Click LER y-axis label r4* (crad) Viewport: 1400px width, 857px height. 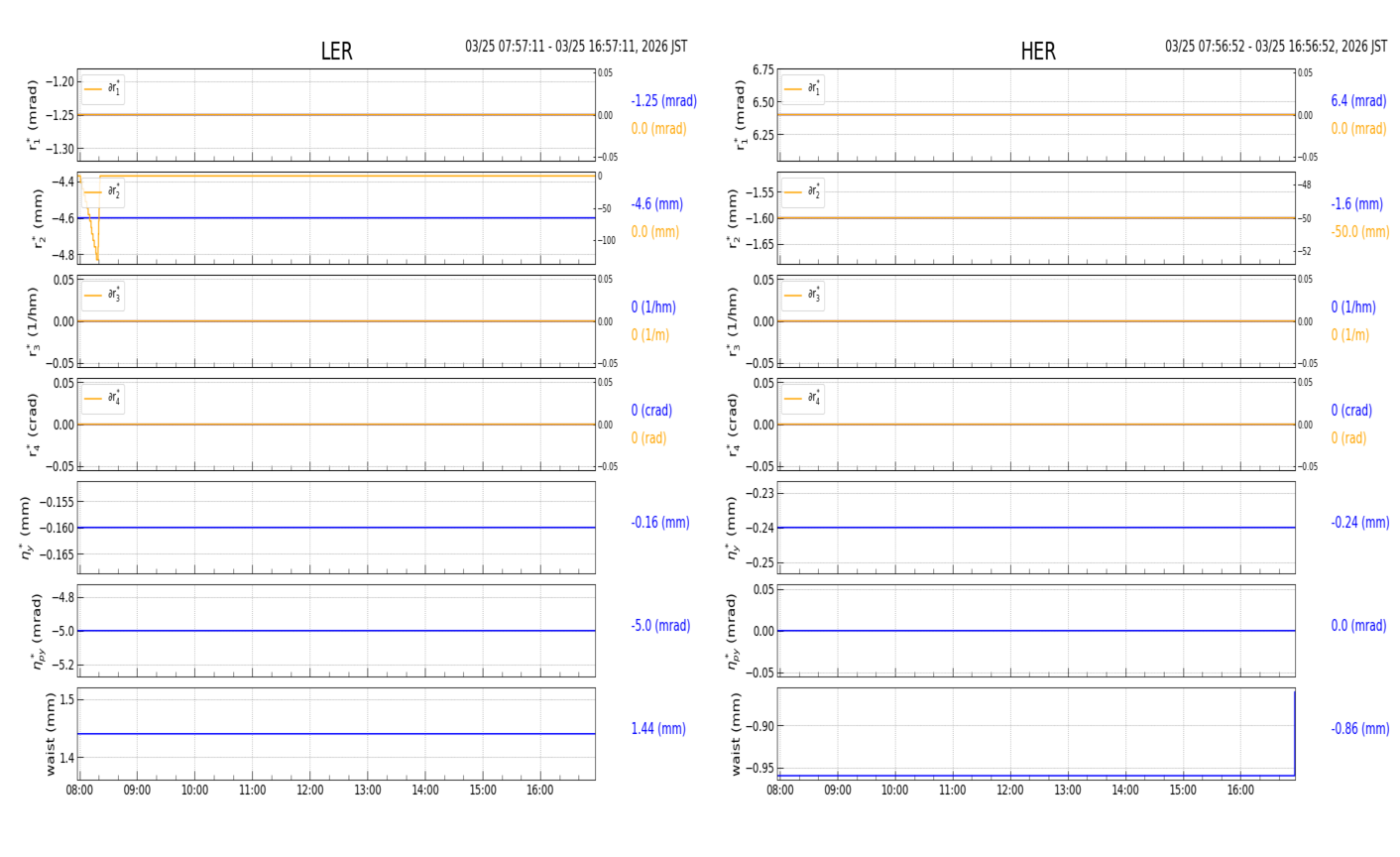[x=33, y=425]
